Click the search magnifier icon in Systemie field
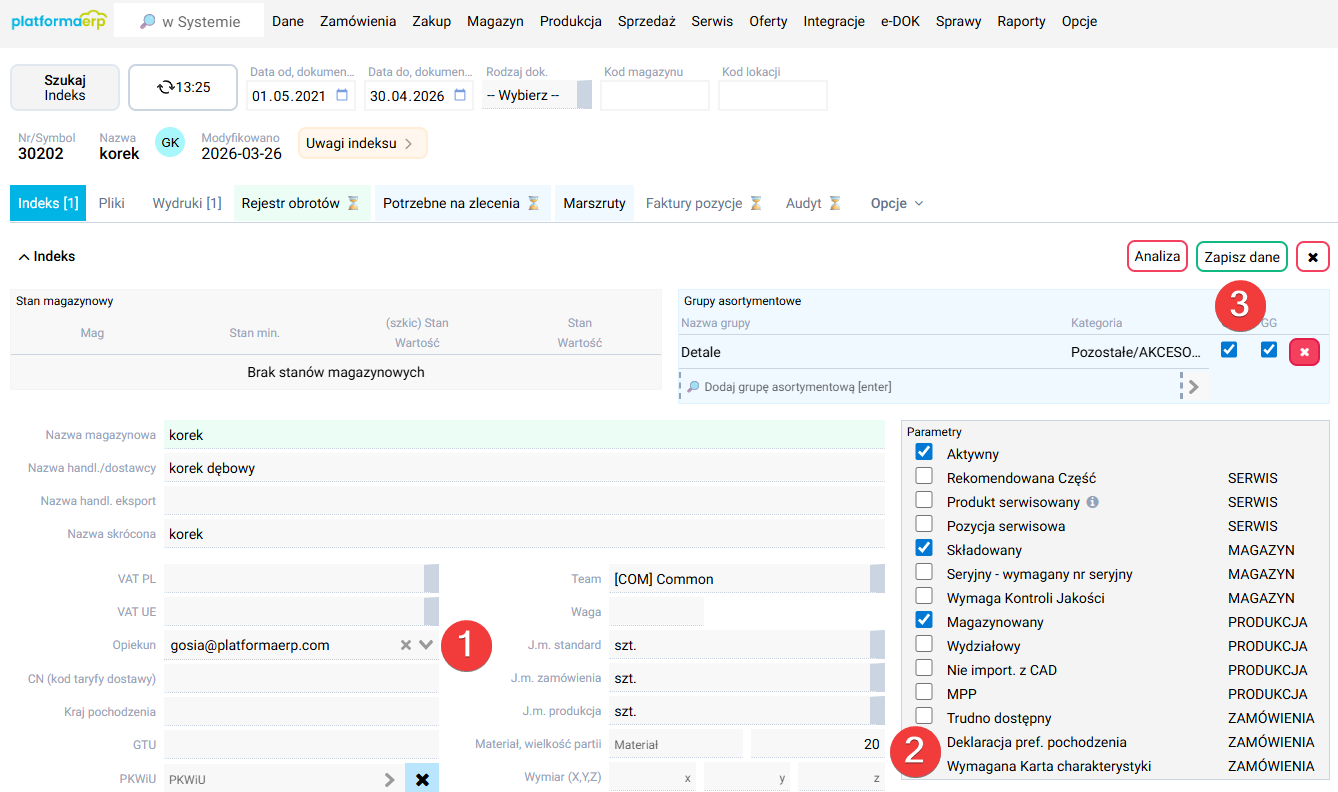The image size is (1338, 792). coord(149,19)
